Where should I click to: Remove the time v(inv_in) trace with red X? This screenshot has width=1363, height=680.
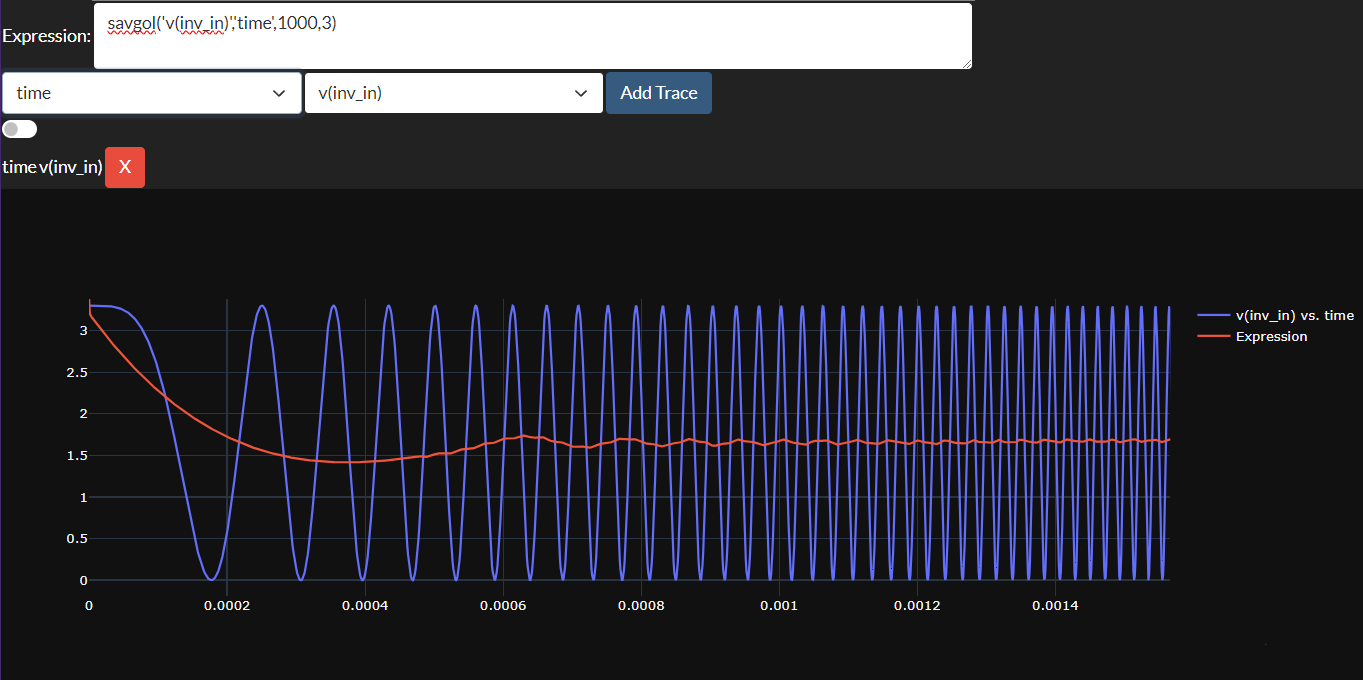(x=125, y=167)
